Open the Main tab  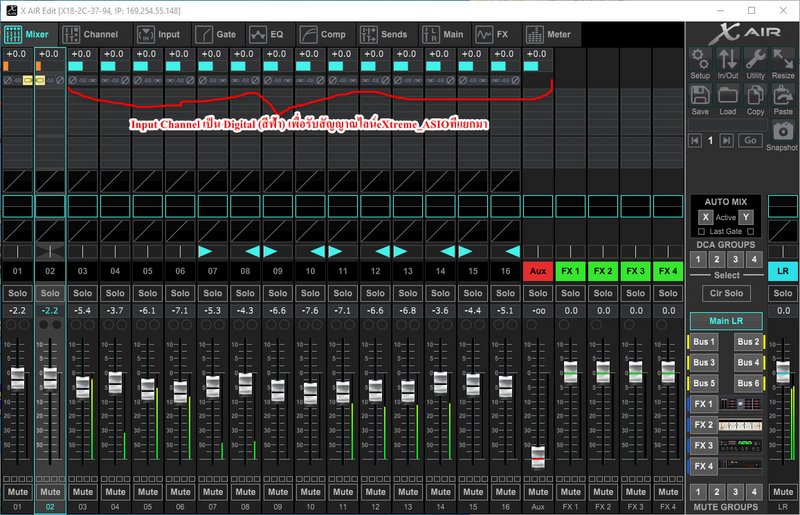tap(443, 34)
